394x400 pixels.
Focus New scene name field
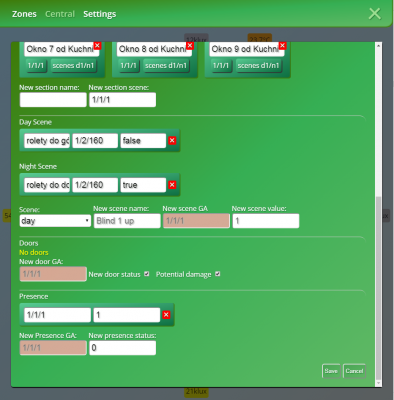click(x=127, y=221)
